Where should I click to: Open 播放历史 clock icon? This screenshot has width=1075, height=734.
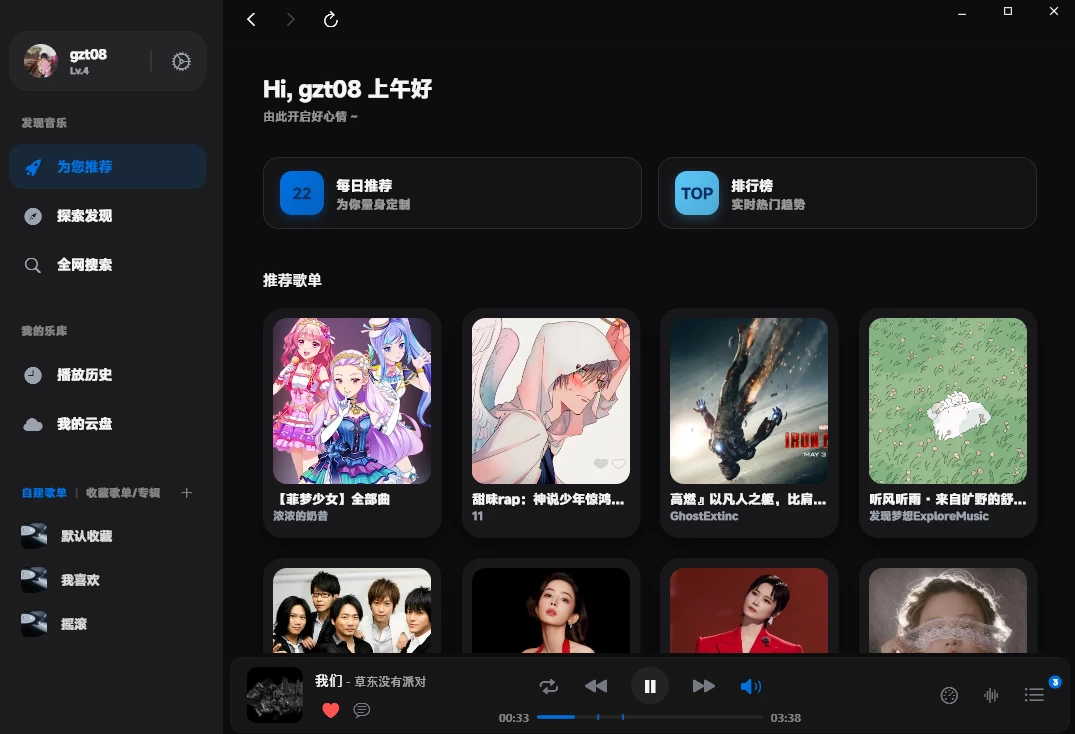tap(33, 375)
